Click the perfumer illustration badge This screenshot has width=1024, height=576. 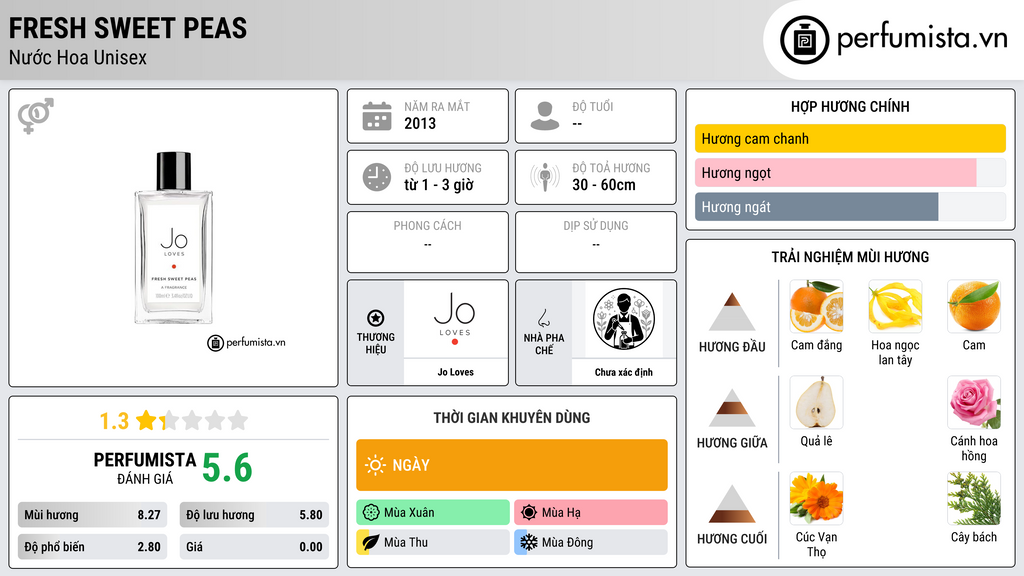624,319
